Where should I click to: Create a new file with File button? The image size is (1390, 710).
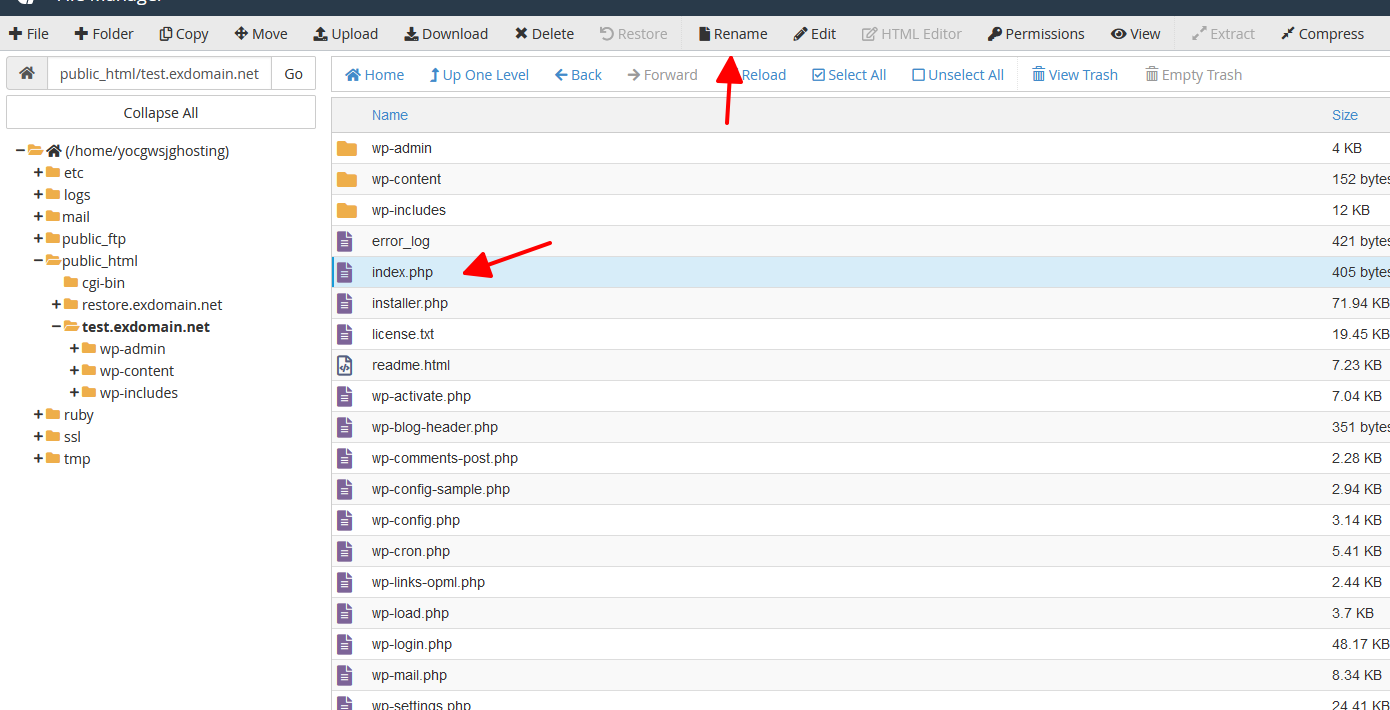click(29, 34)
